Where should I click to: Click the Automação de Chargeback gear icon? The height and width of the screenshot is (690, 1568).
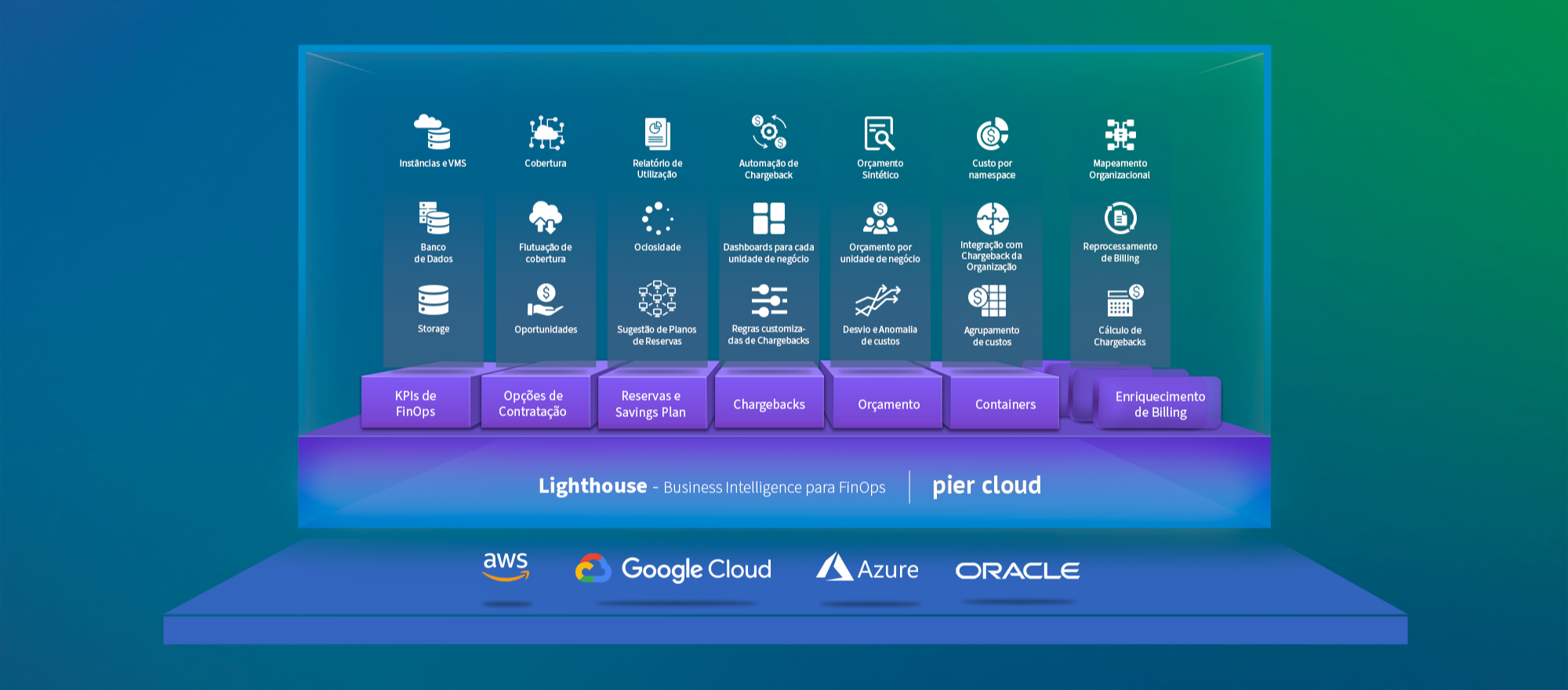[769, 132]
